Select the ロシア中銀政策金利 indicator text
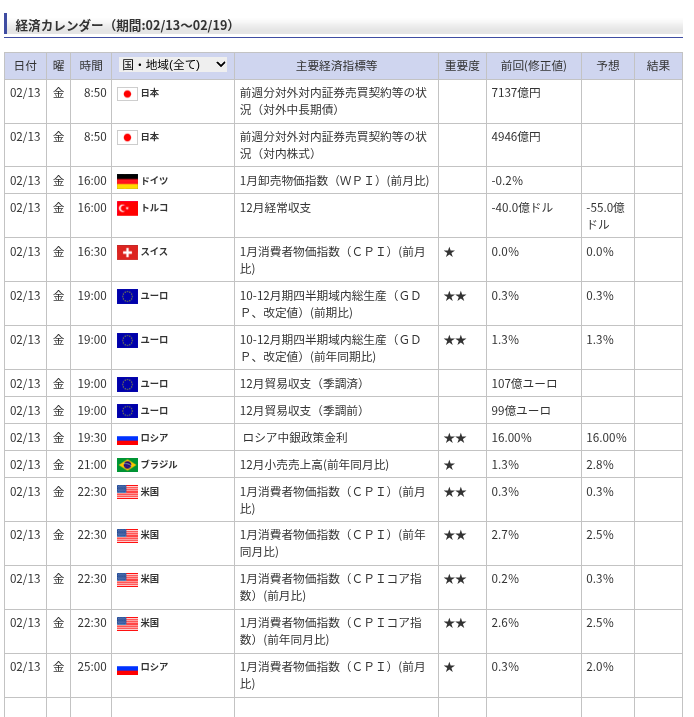694x717 pixels. (x=295, y=438)
